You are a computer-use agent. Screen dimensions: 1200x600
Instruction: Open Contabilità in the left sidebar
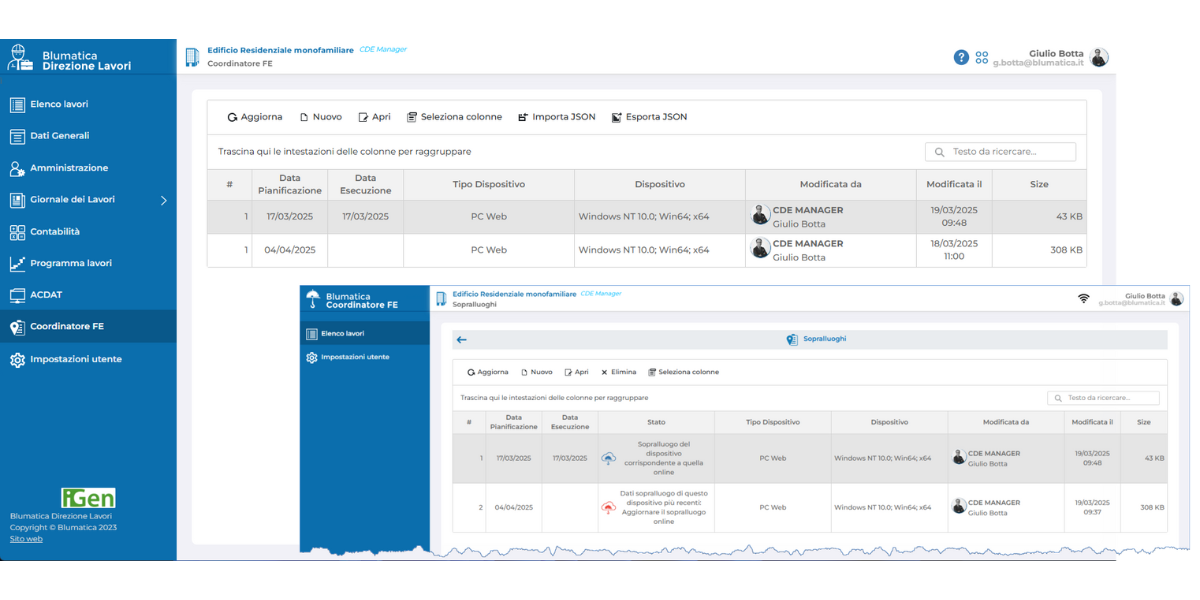coord(55,232)
